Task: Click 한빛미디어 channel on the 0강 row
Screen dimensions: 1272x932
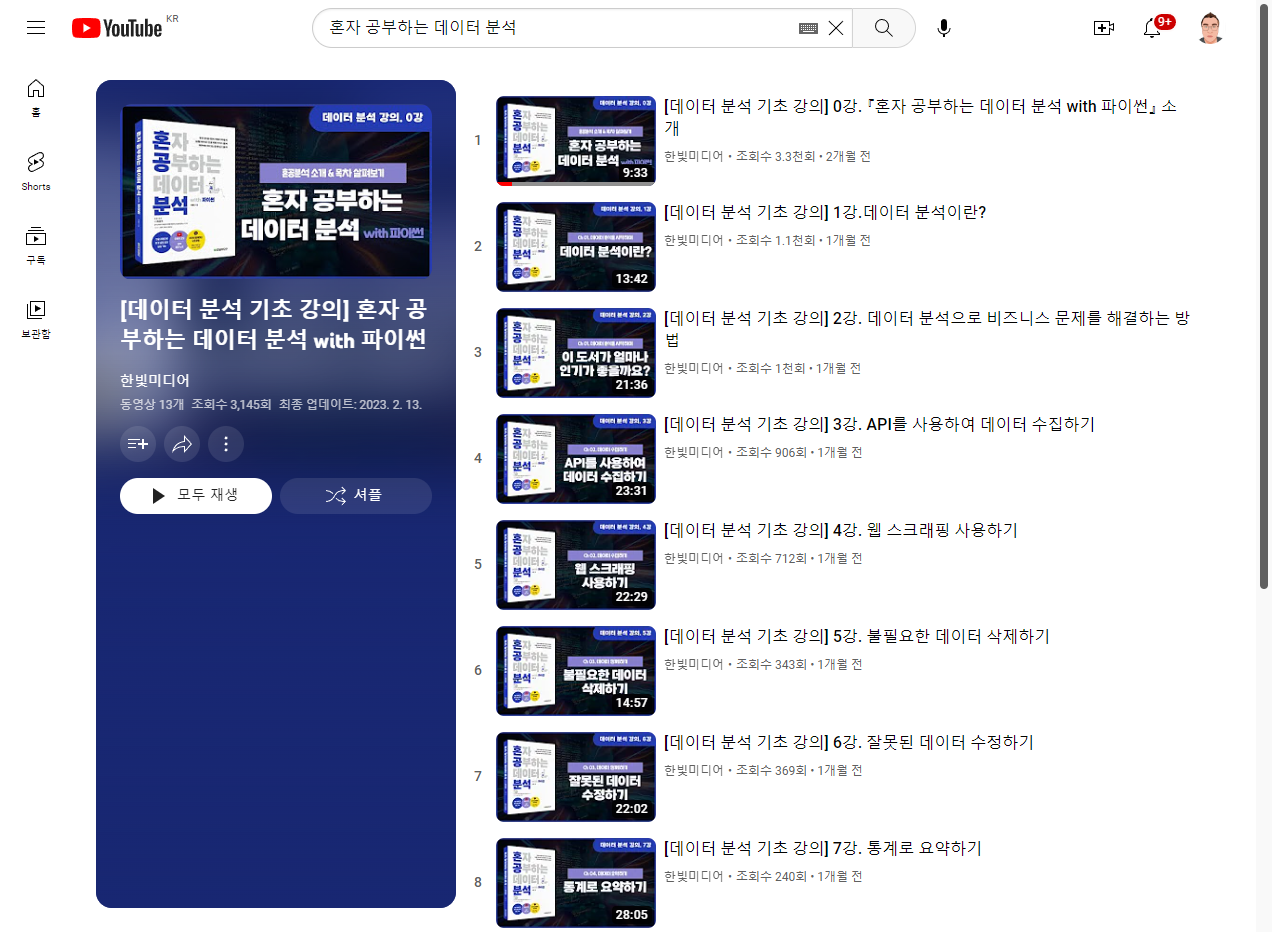Action: point(694,157)
